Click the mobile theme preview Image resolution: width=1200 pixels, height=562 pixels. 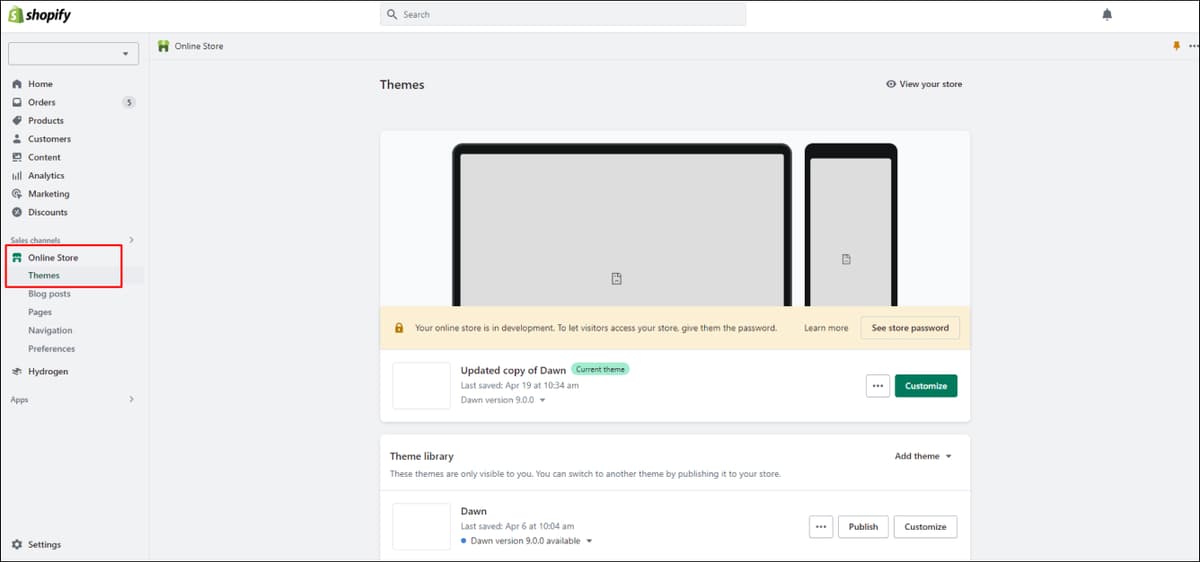(851, 225)
